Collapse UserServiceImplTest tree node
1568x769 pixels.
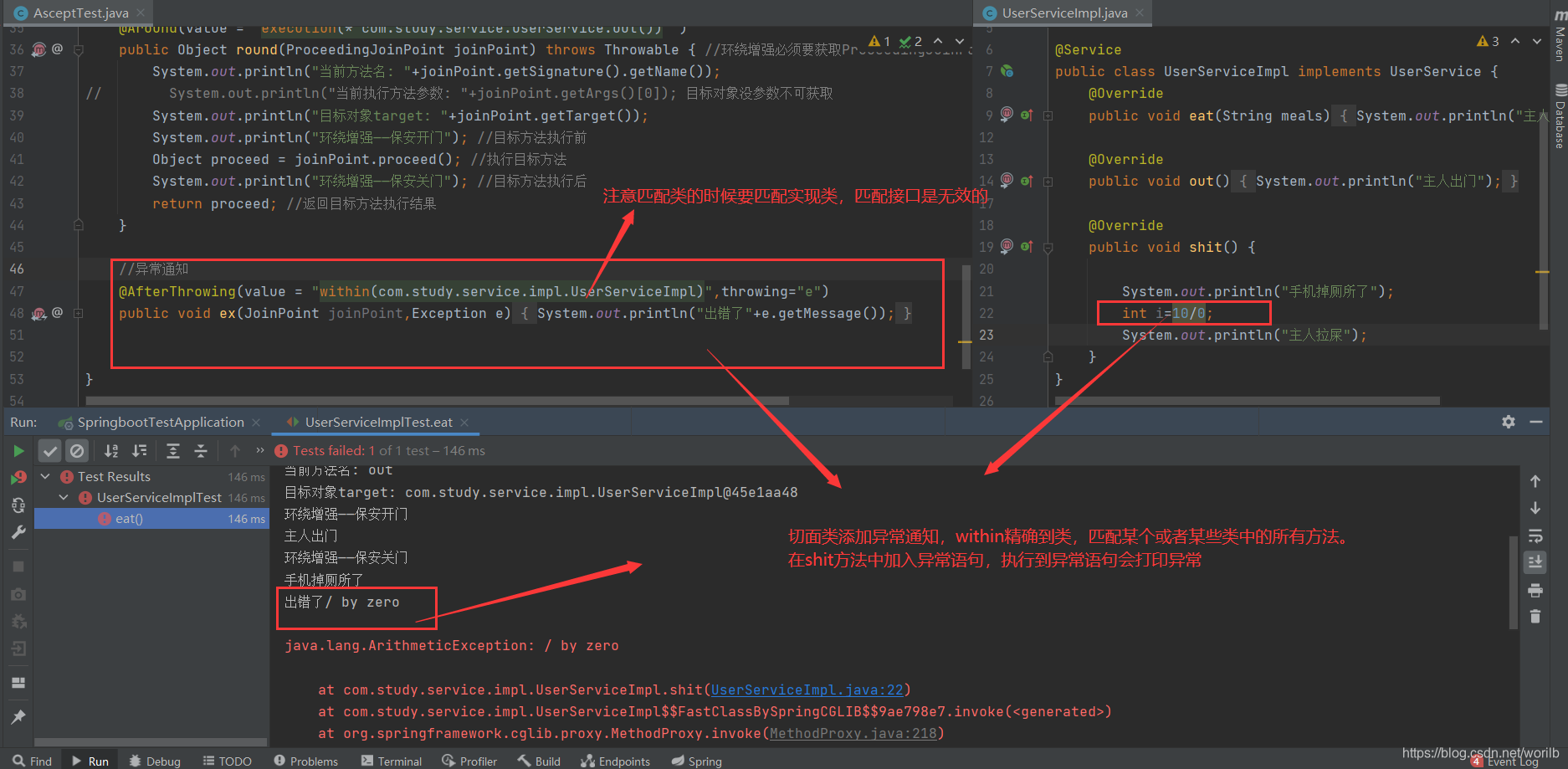64,498
